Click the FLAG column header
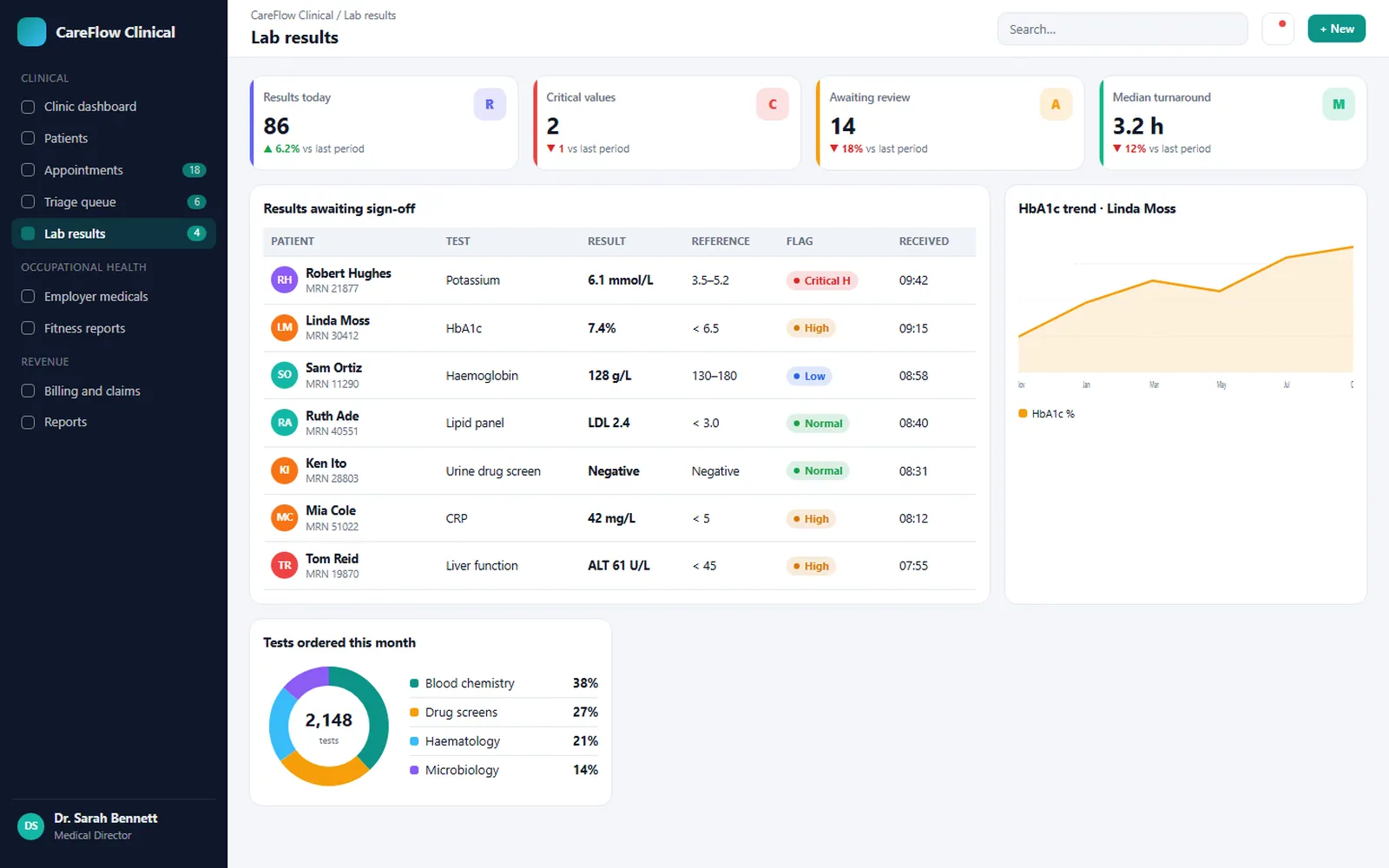Viewport: 1389px width, 868px height. [x=800, y=241]
